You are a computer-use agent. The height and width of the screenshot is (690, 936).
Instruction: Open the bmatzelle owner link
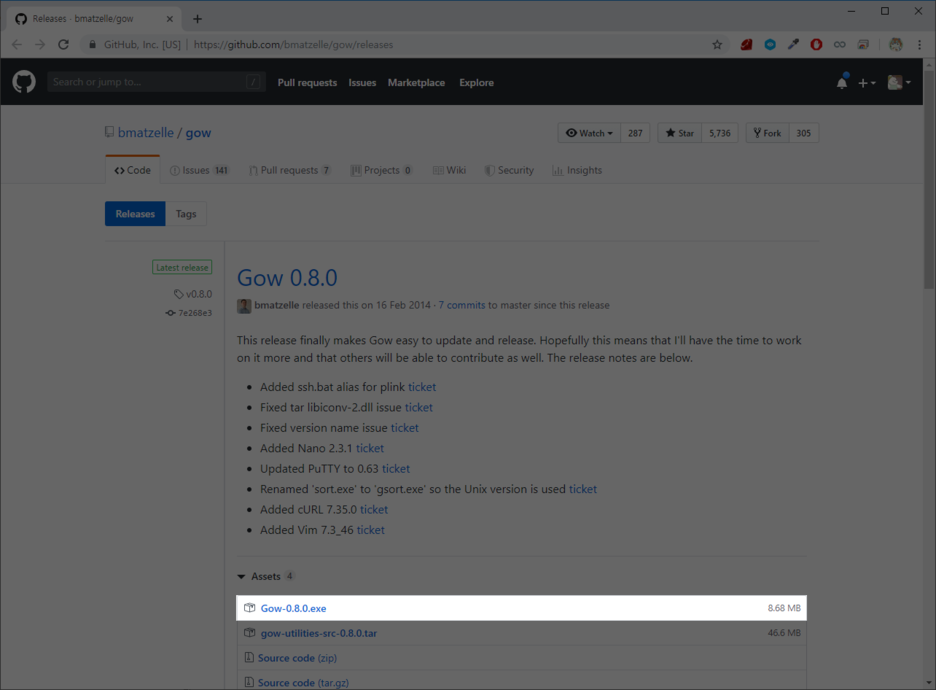[146, 133]
